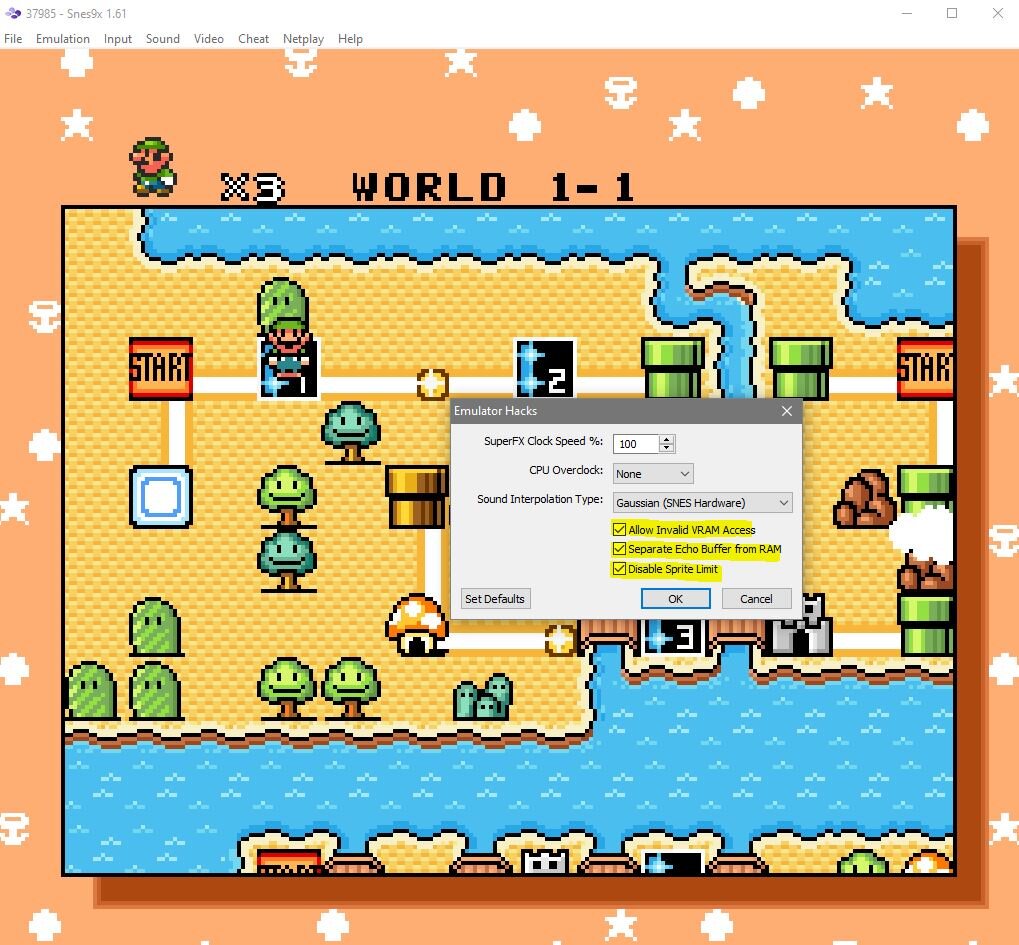This screenshot has height=945, width=1019.
Task: Open the Help menu
Action: coord(350,39)
